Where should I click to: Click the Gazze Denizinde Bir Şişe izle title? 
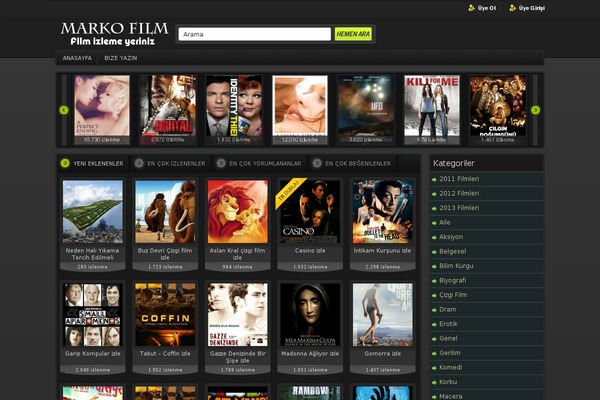tap(237, 357)
